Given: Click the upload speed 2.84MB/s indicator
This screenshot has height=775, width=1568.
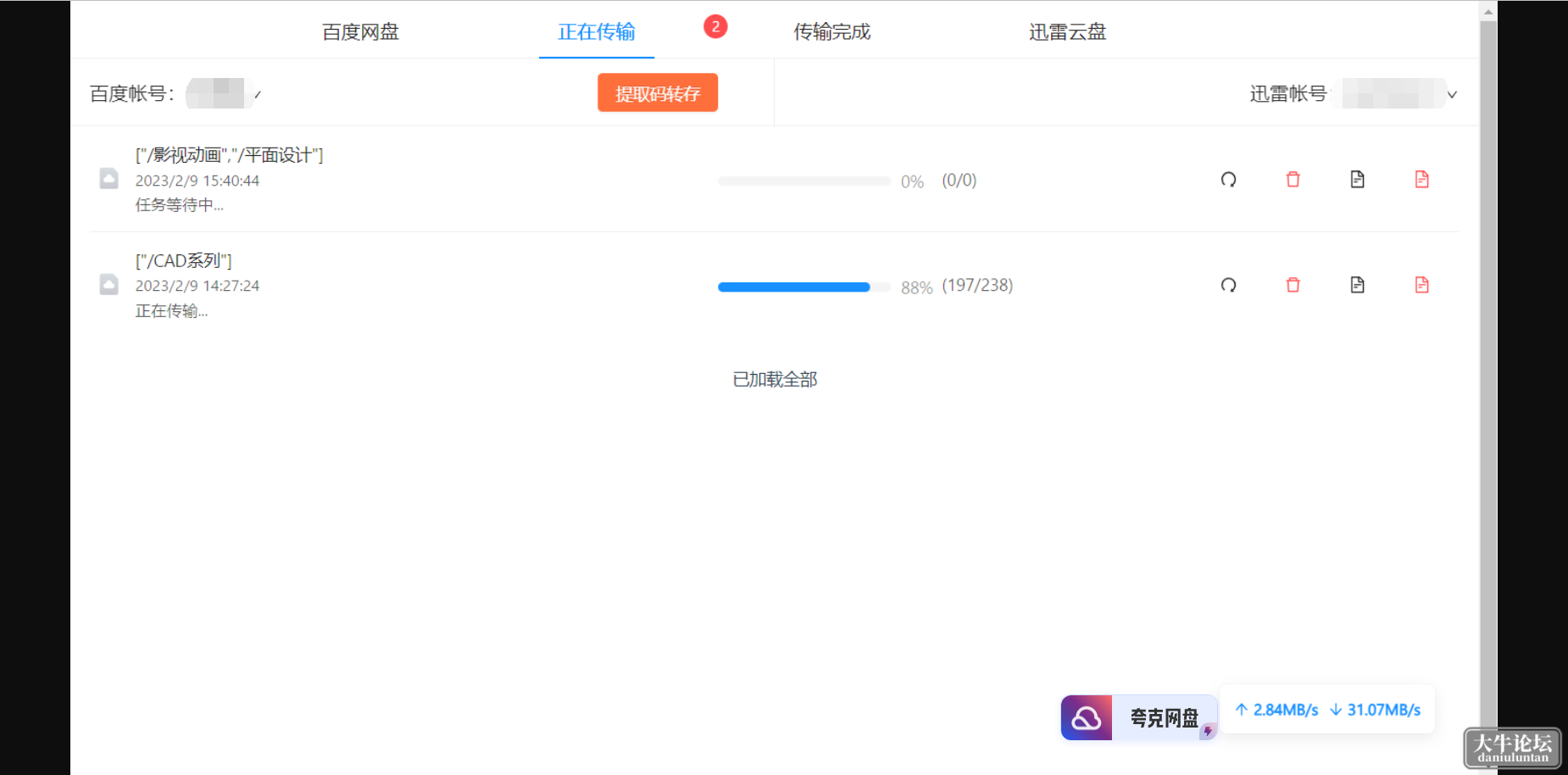Looking at the screenshot, I should click(1276, 710).
